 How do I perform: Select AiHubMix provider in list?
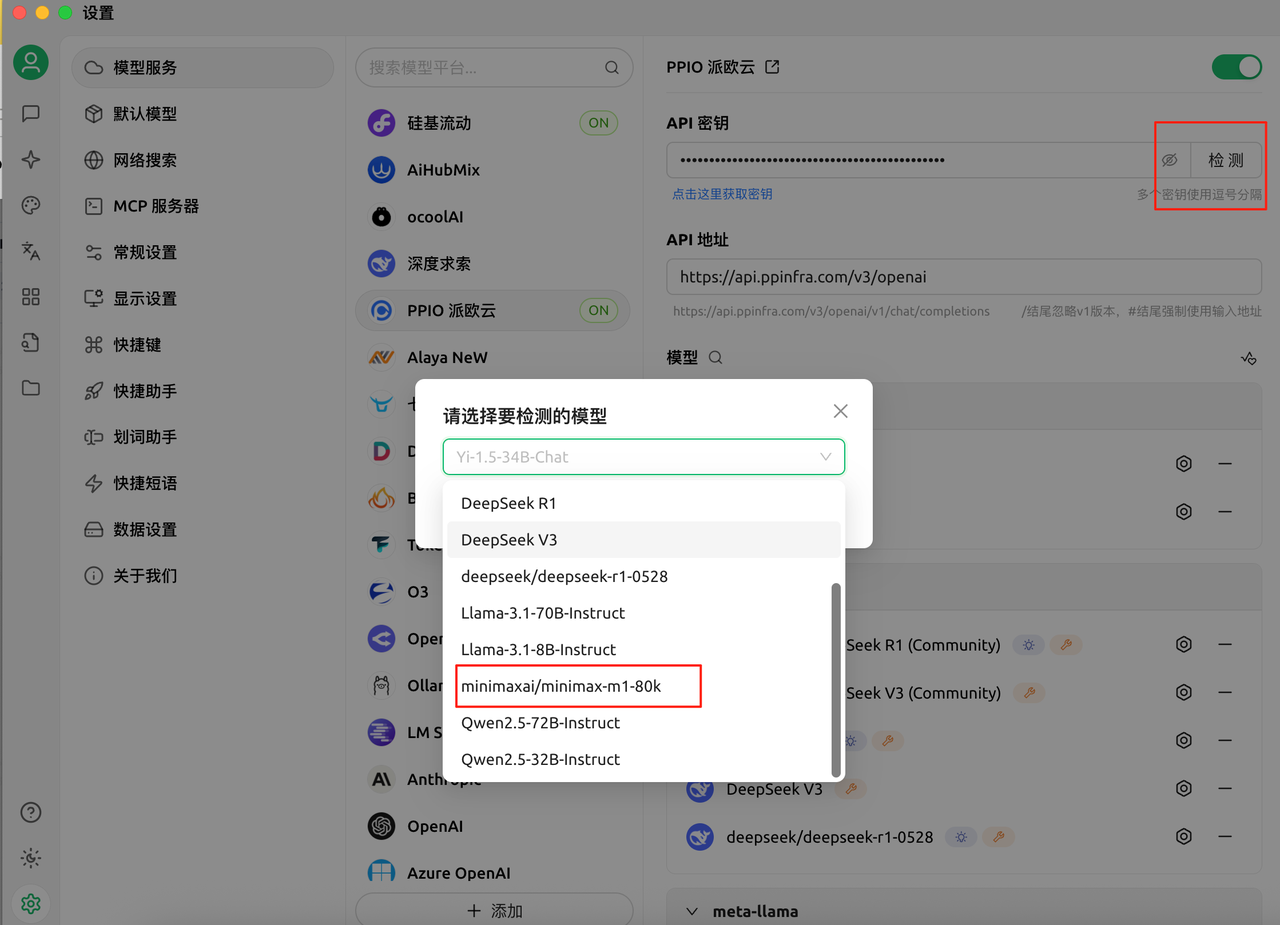tap(494, 170)
